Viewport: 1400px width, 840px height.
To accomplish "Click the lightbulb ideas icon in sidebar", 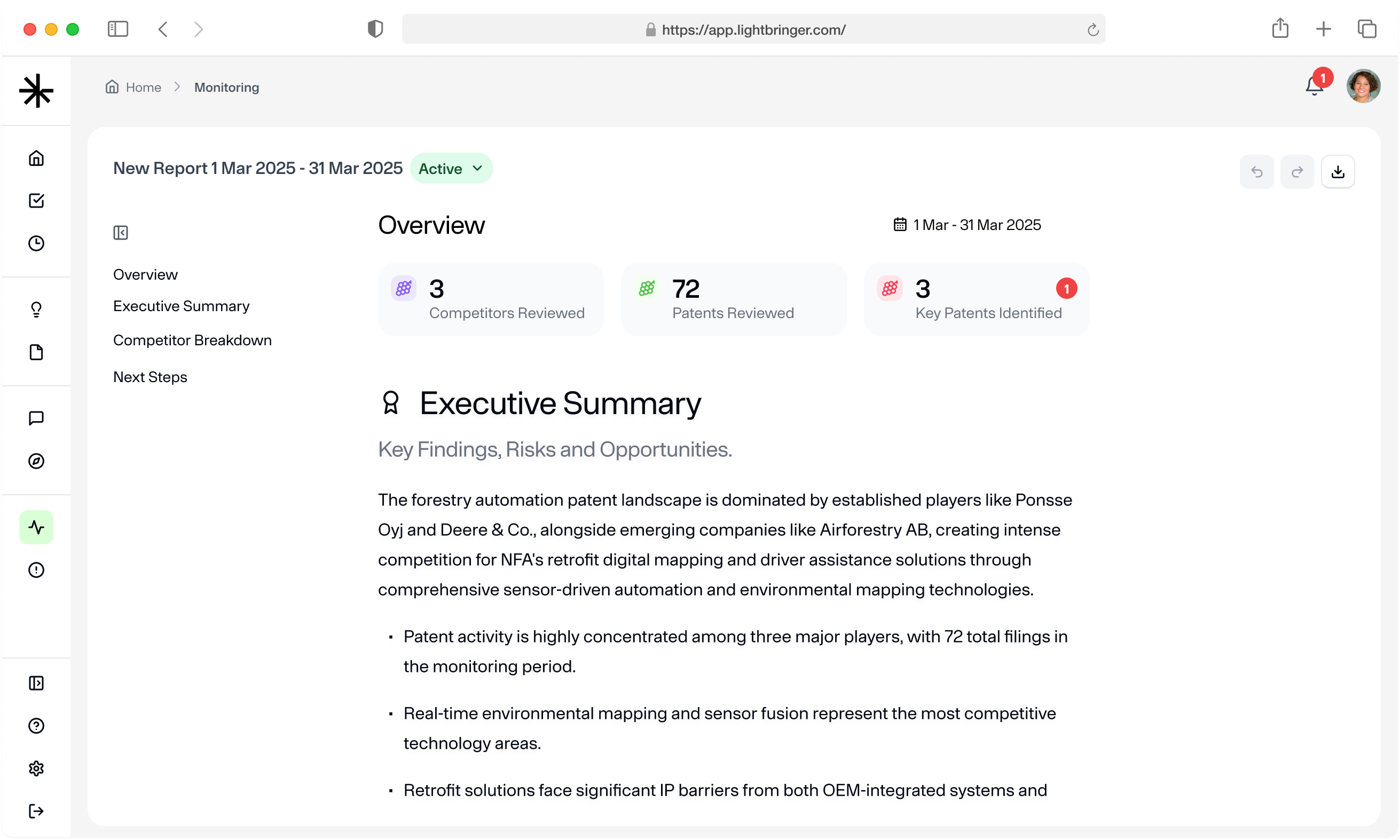I will click(36, 309).
